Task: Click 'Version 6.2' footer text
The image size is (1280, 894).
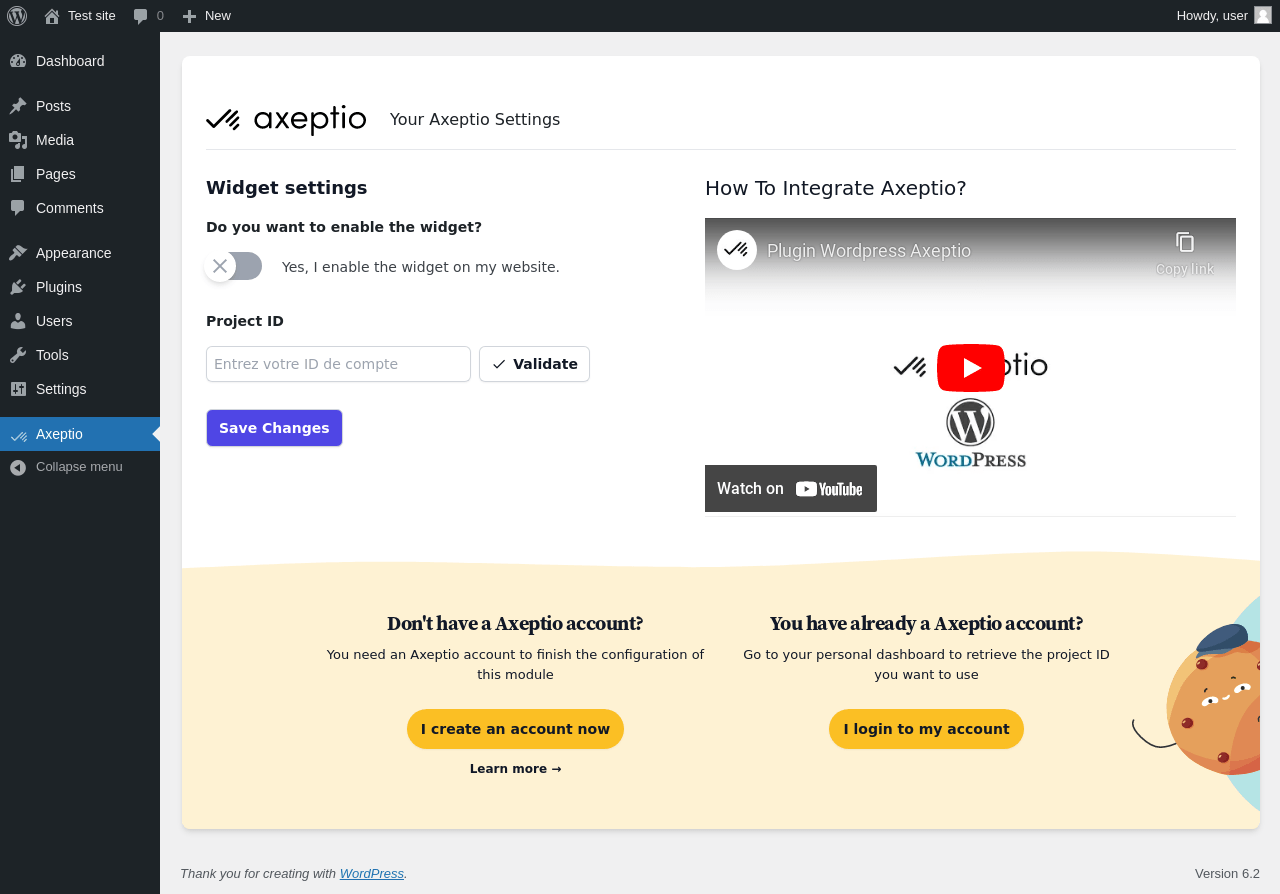Action: [1227, 874]
